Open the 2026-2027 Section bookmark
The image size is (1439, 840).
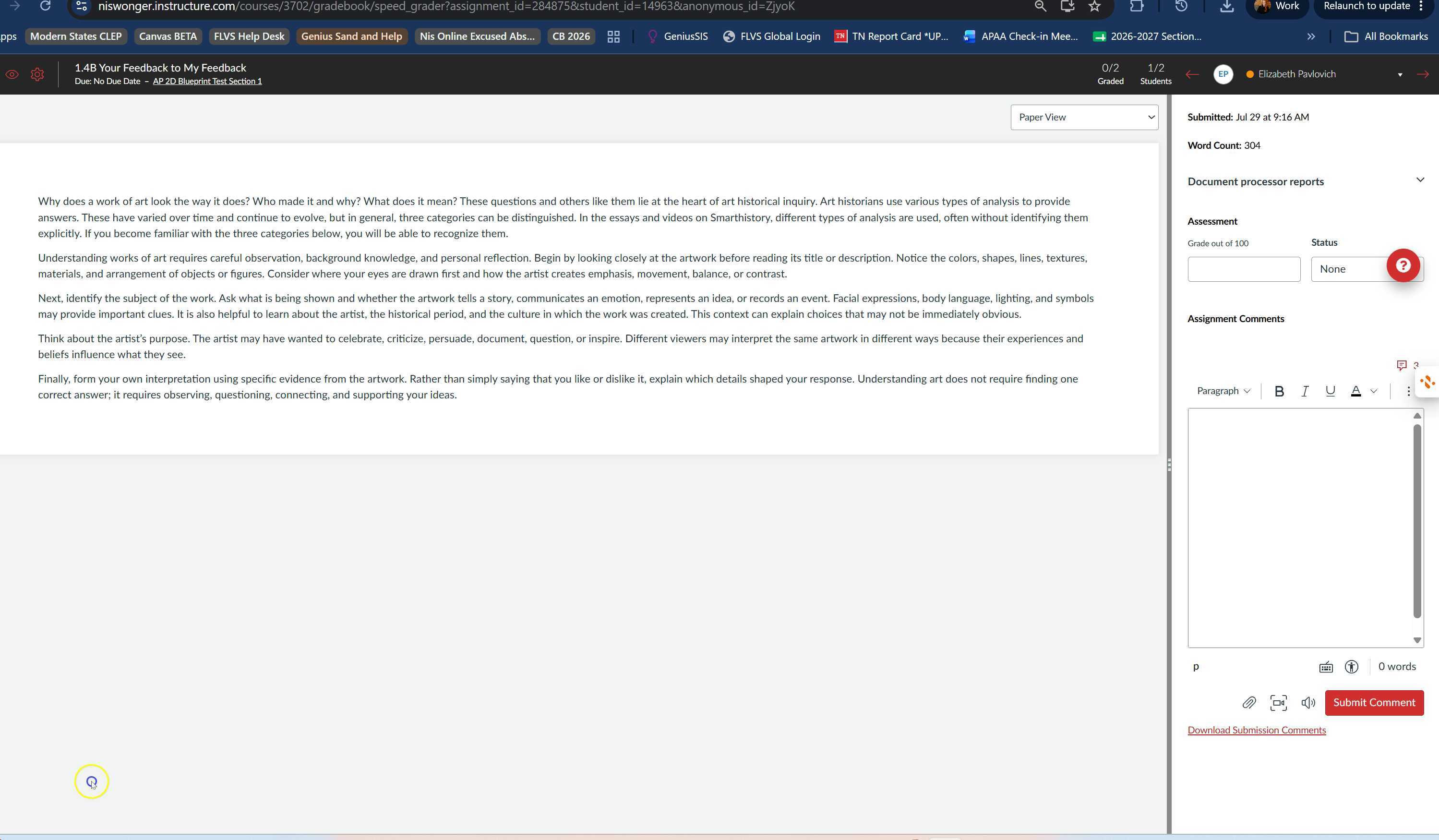coord(1147,36)
